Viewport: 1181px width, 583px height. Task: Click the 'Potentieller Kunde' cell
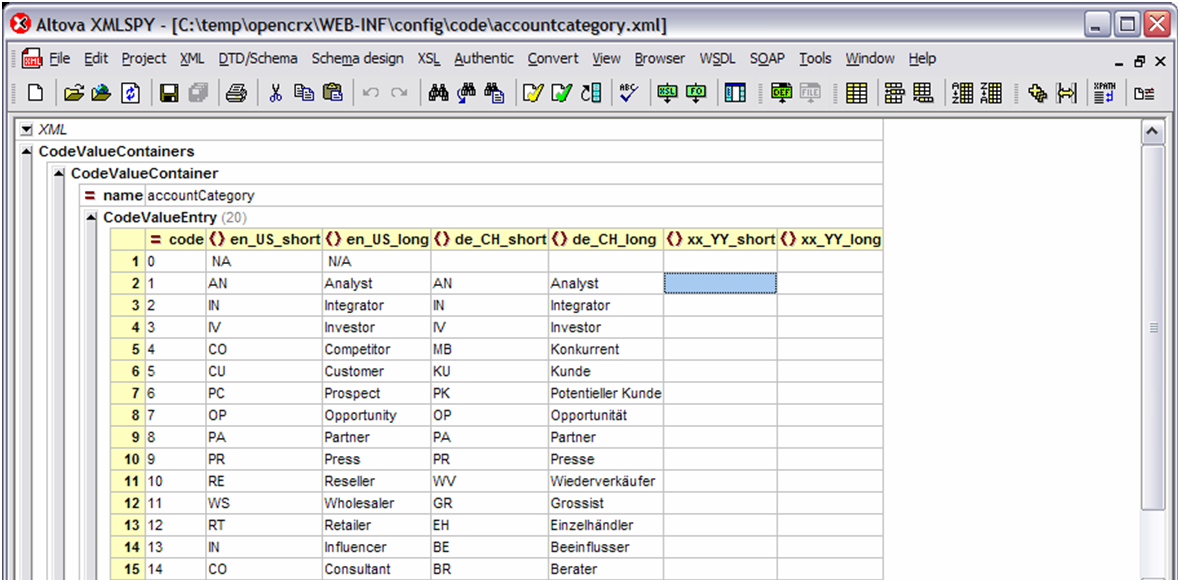(x=606, y=393)
